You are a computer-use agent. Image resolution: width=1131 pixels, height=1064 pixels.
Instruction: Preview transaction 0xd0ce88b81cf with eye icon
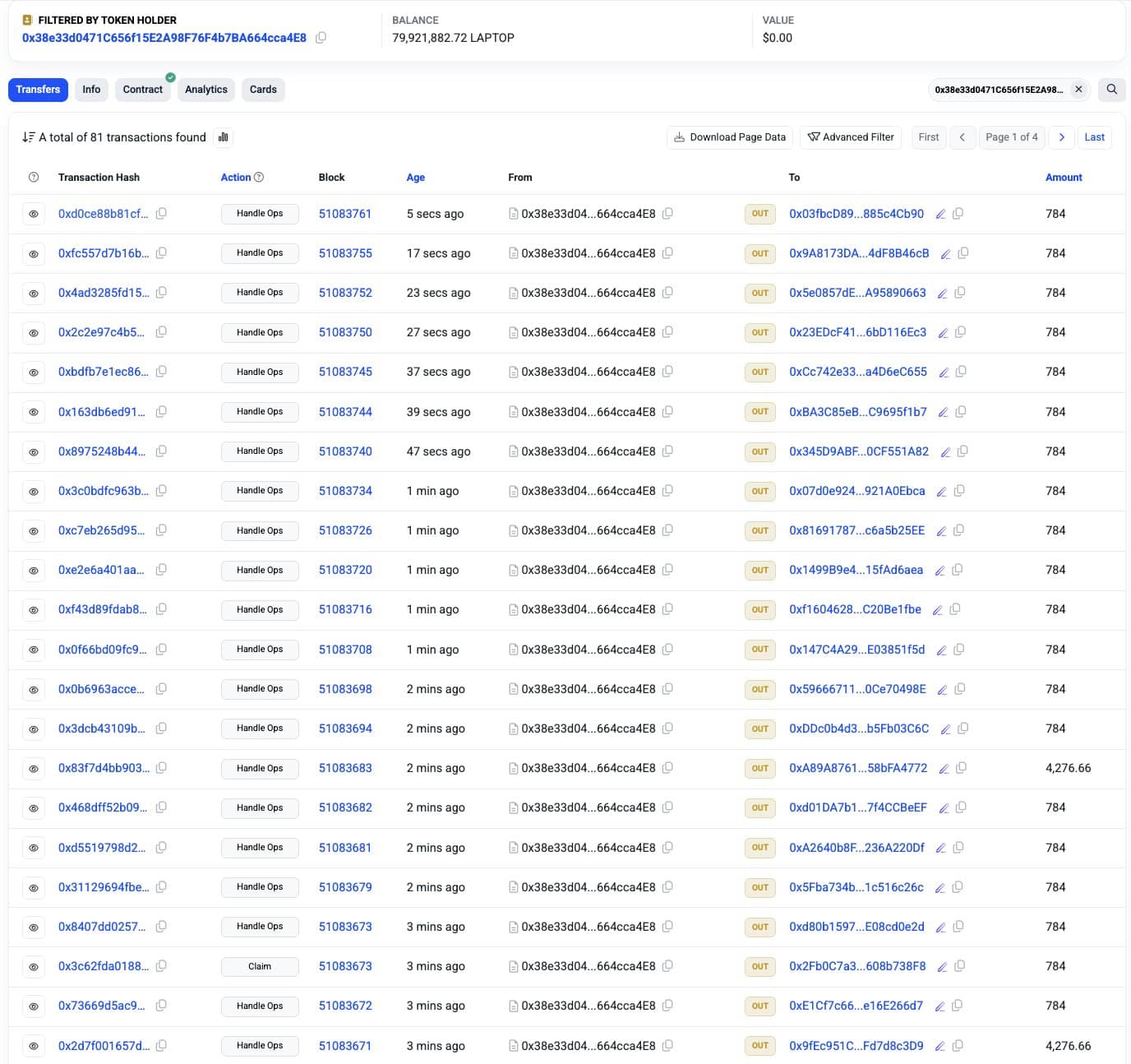click(x=34, y=214)
